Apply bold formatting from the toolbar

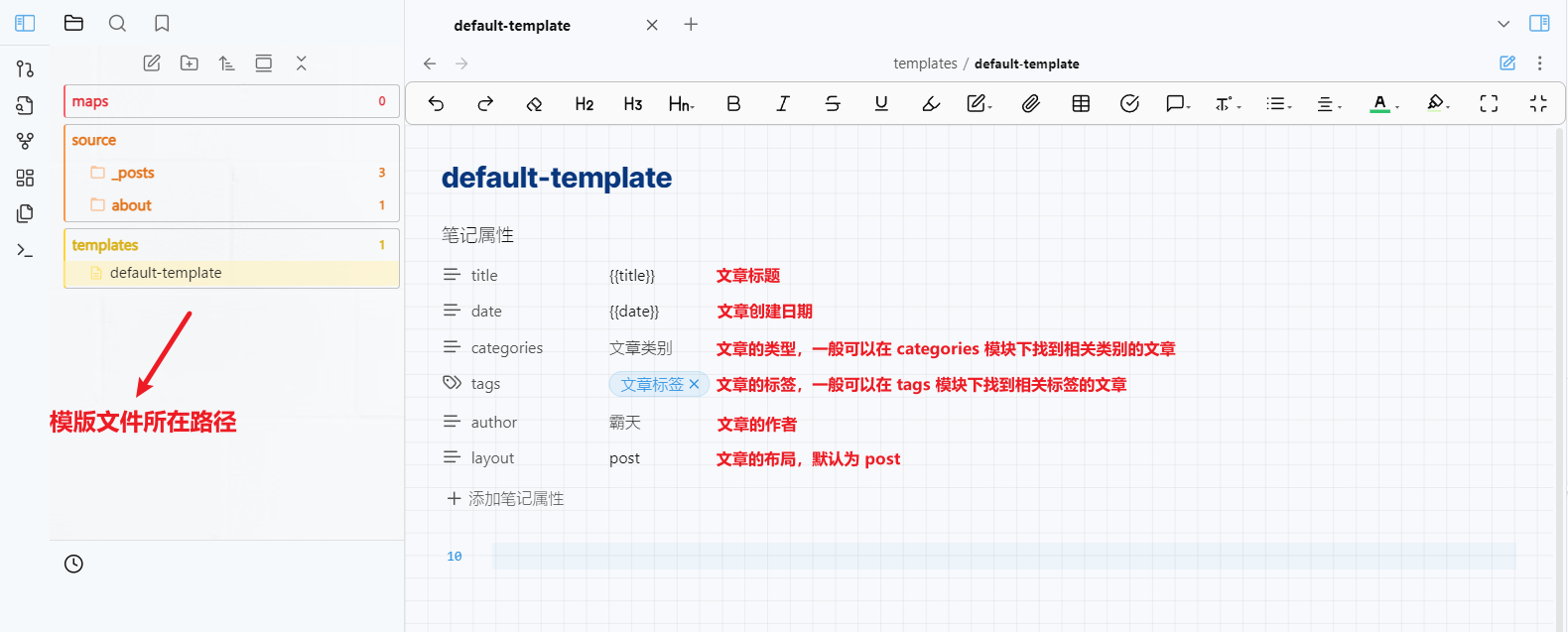click(733, 103)
